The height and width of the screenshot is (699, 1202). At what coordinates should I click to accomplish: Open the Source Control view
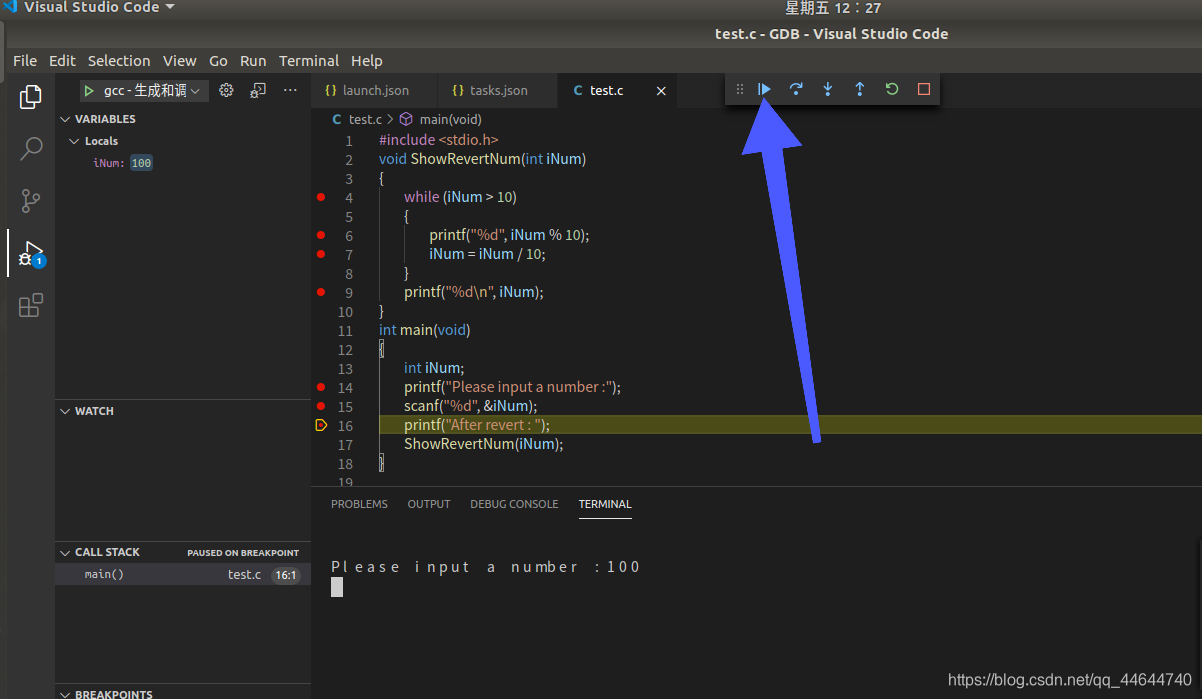31,200
